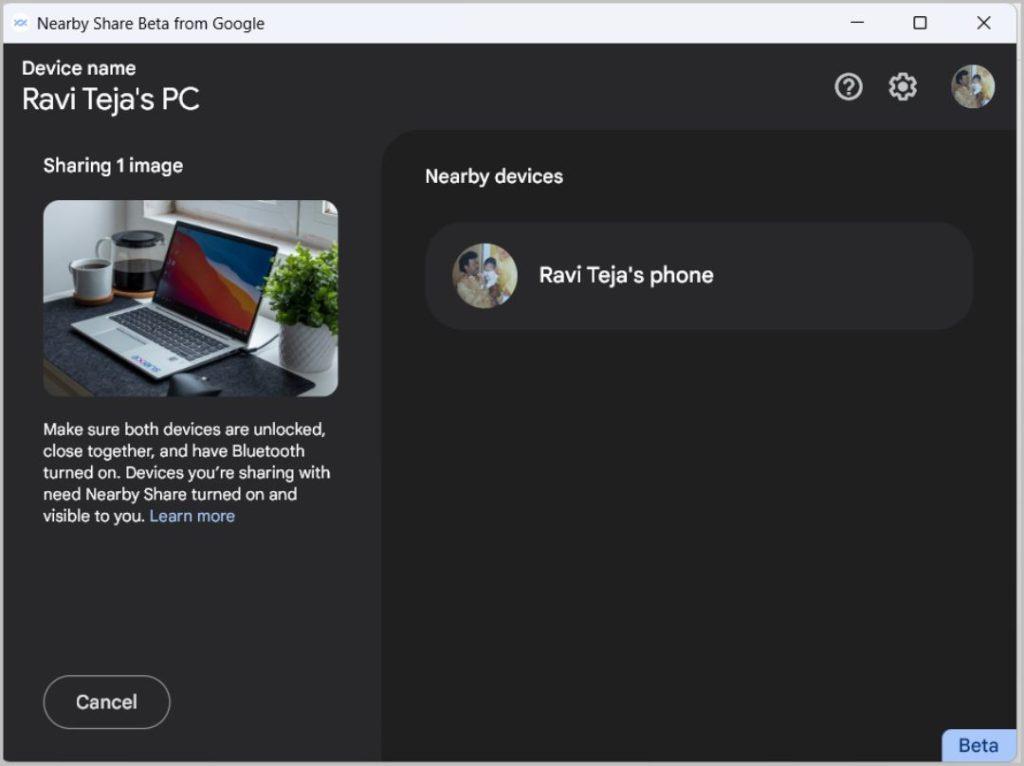Click the Device name label
Image resolution: width=1024 pixels, height=766 pixels.
tap(79, 68)
